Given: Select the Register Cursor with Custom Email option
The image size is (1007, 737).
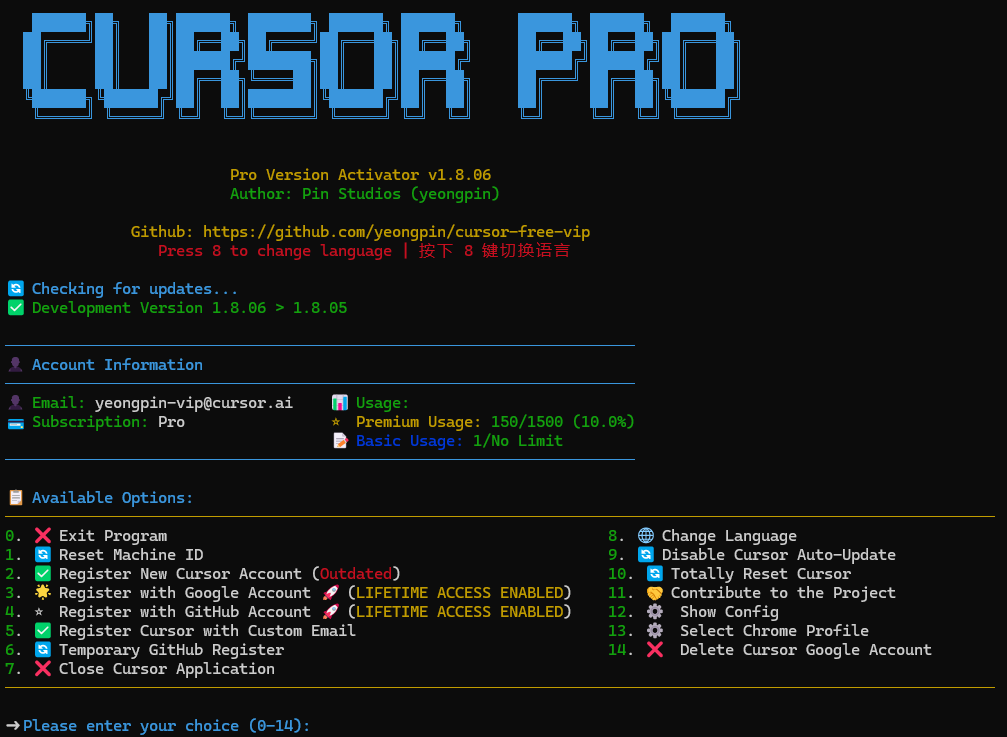Looking at the screenshot, I should (207, 631).
